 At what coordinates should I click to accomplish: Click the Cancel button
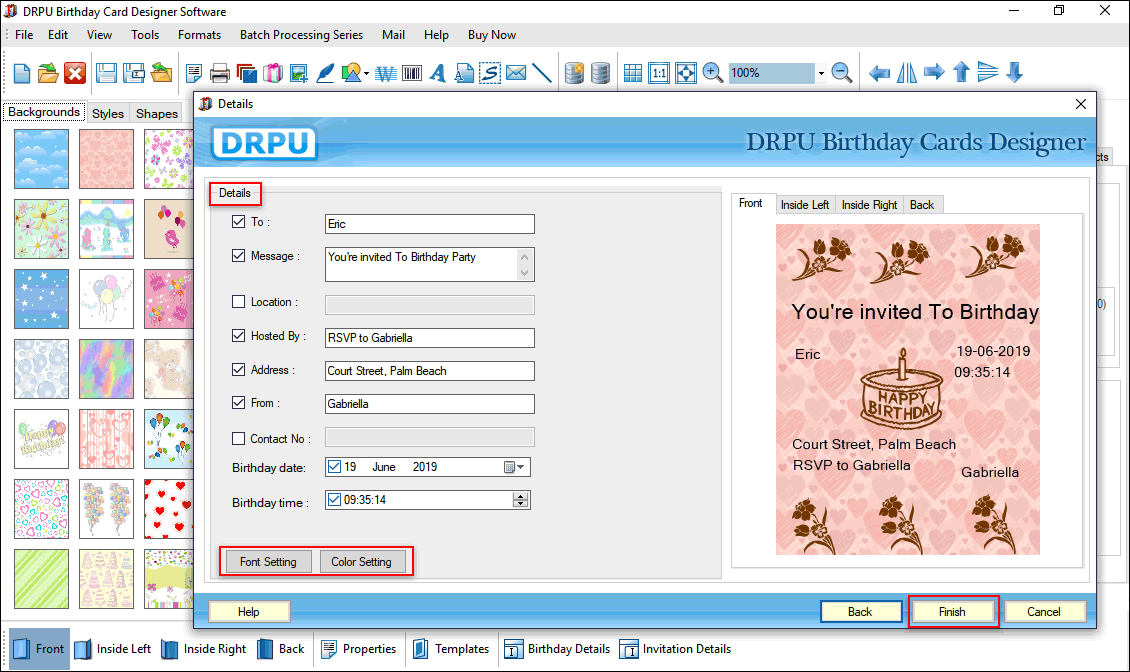[1044, 611]
